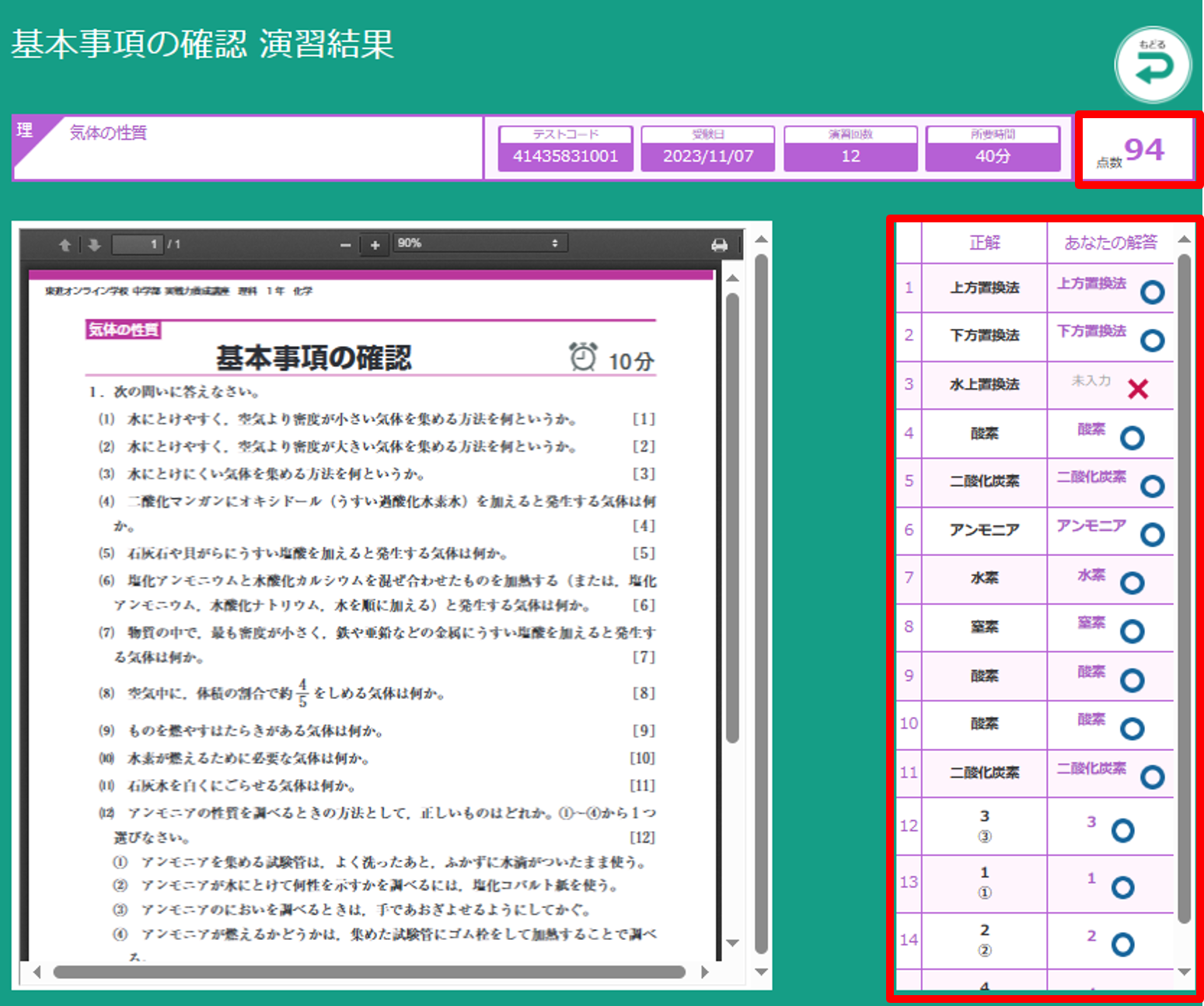Click the PDF page number input field
The image size is (1204, 1006).
[138, 245]
